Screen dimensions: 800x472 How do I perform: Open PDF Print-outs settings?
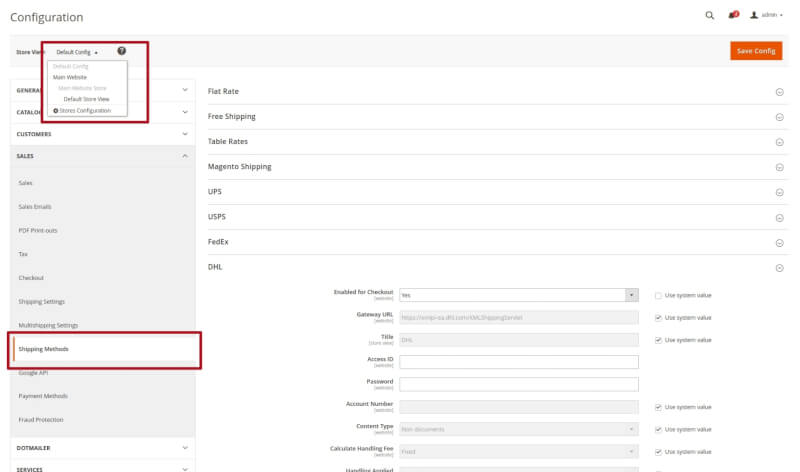point(38,230)
